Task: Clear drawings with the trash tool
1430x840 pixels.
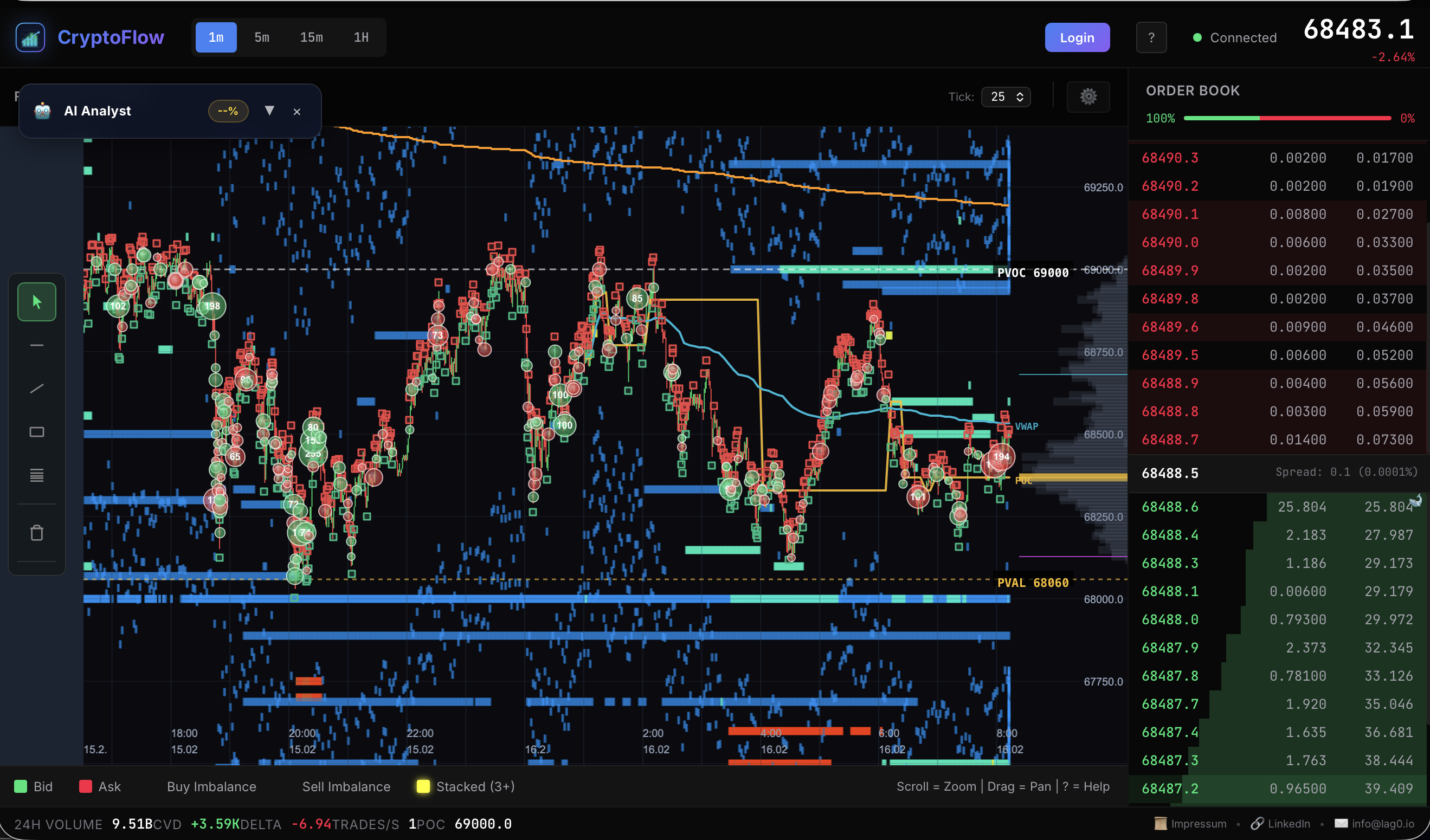Action: click(x=36, y=532)
